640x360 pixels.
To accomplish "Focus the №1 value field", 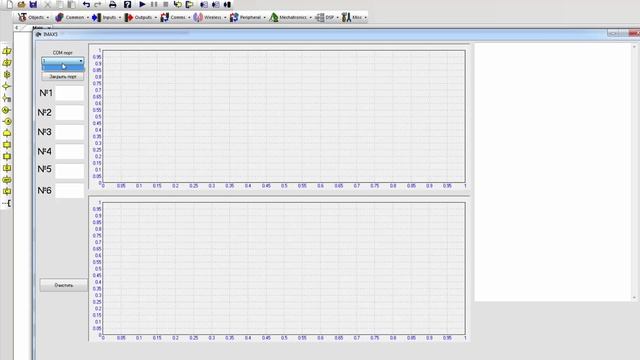I will point(69,93).
